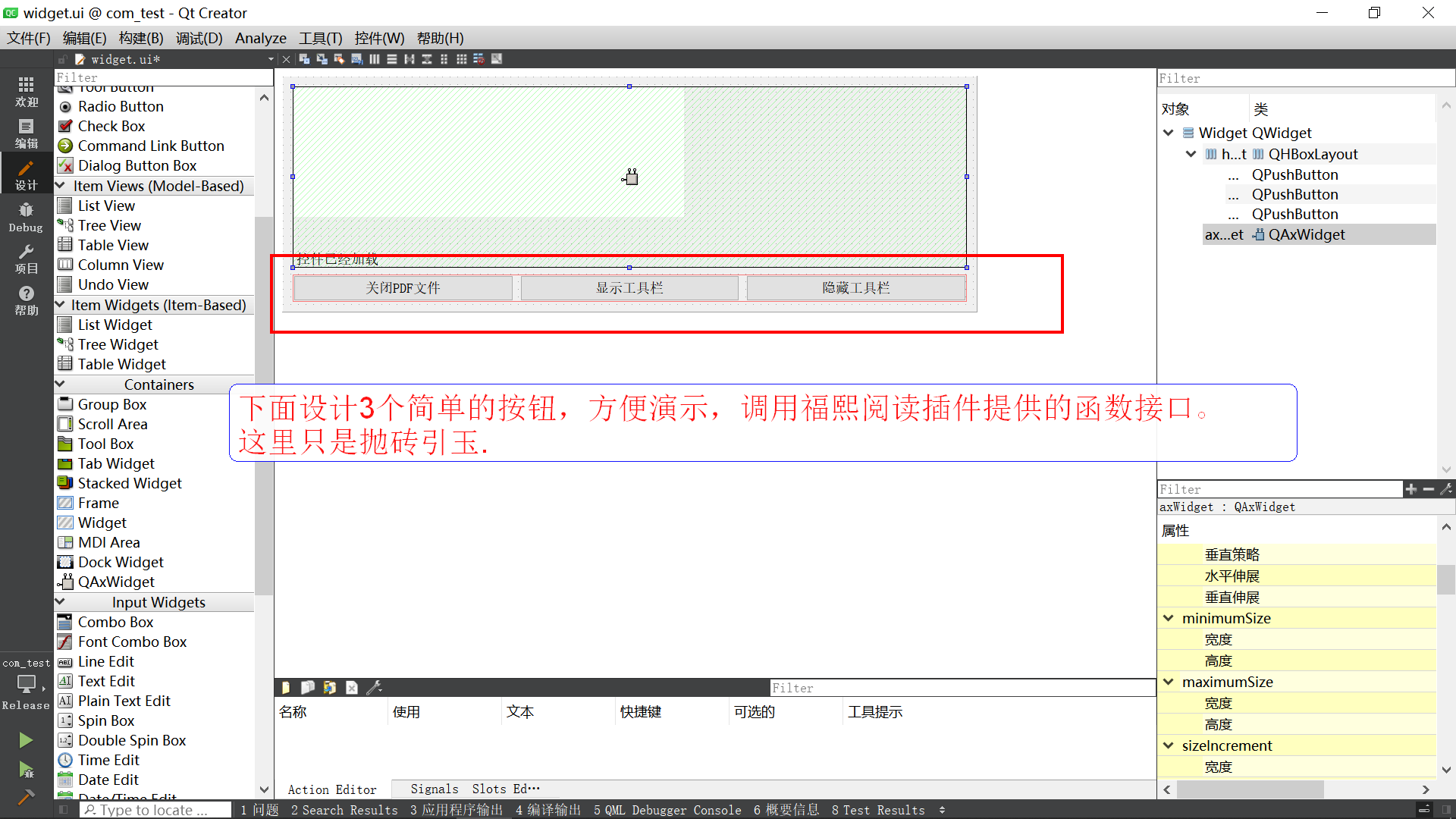This screenshot has height=819, width=1456.
Task: Collapse the Widget QWidget tree node
Action: pyautogui.click(x=1169, y=133)
